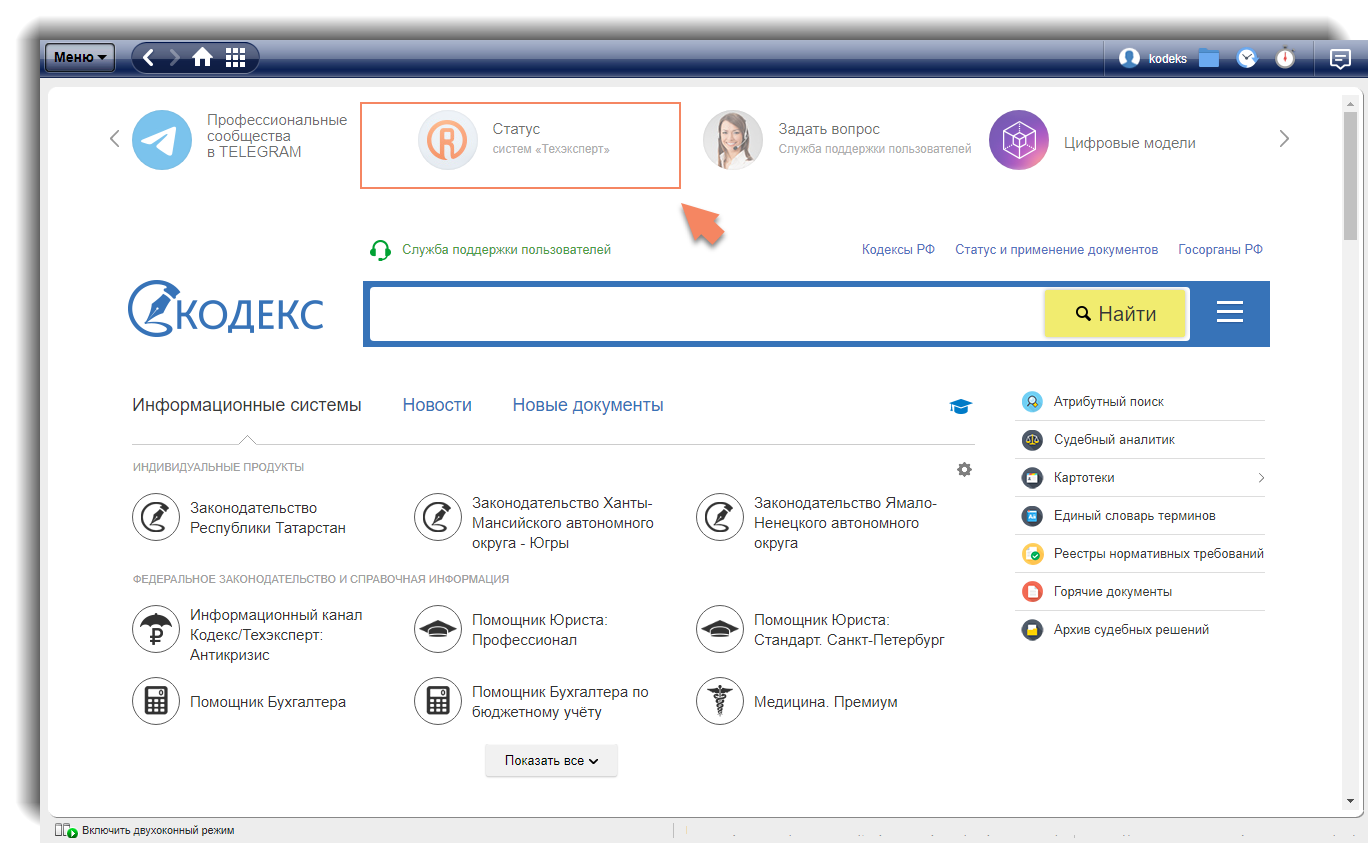
Task: Focus the main search input field
Action: point(706,314)
